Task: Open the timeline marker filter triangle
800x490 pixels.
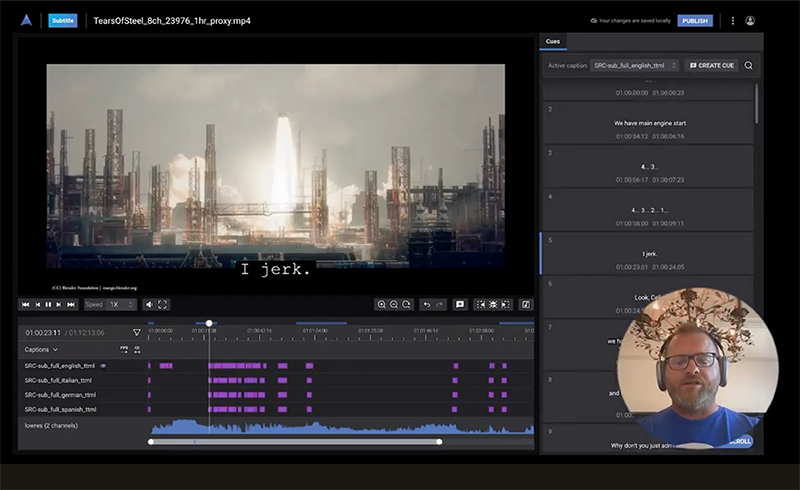Action: [x=137, y=332]
